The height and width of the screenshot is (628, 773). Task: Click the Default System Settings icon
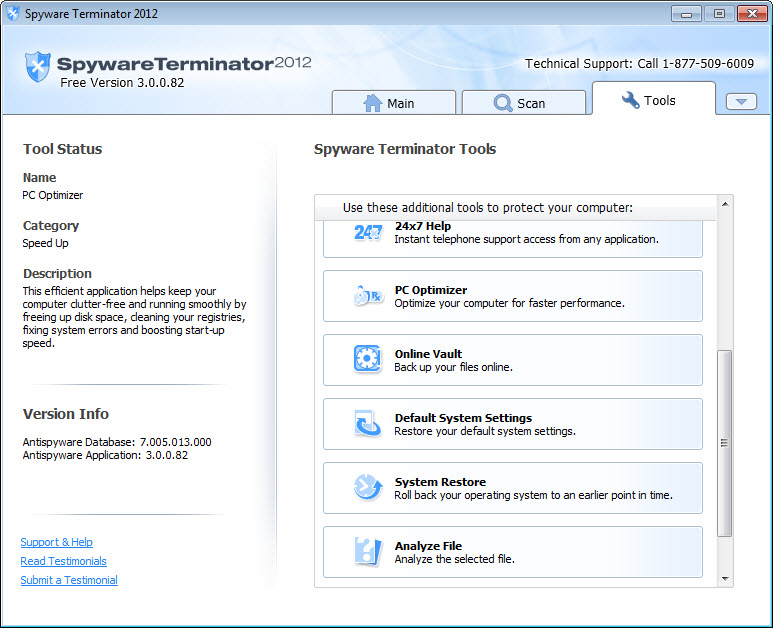(367, 423)
